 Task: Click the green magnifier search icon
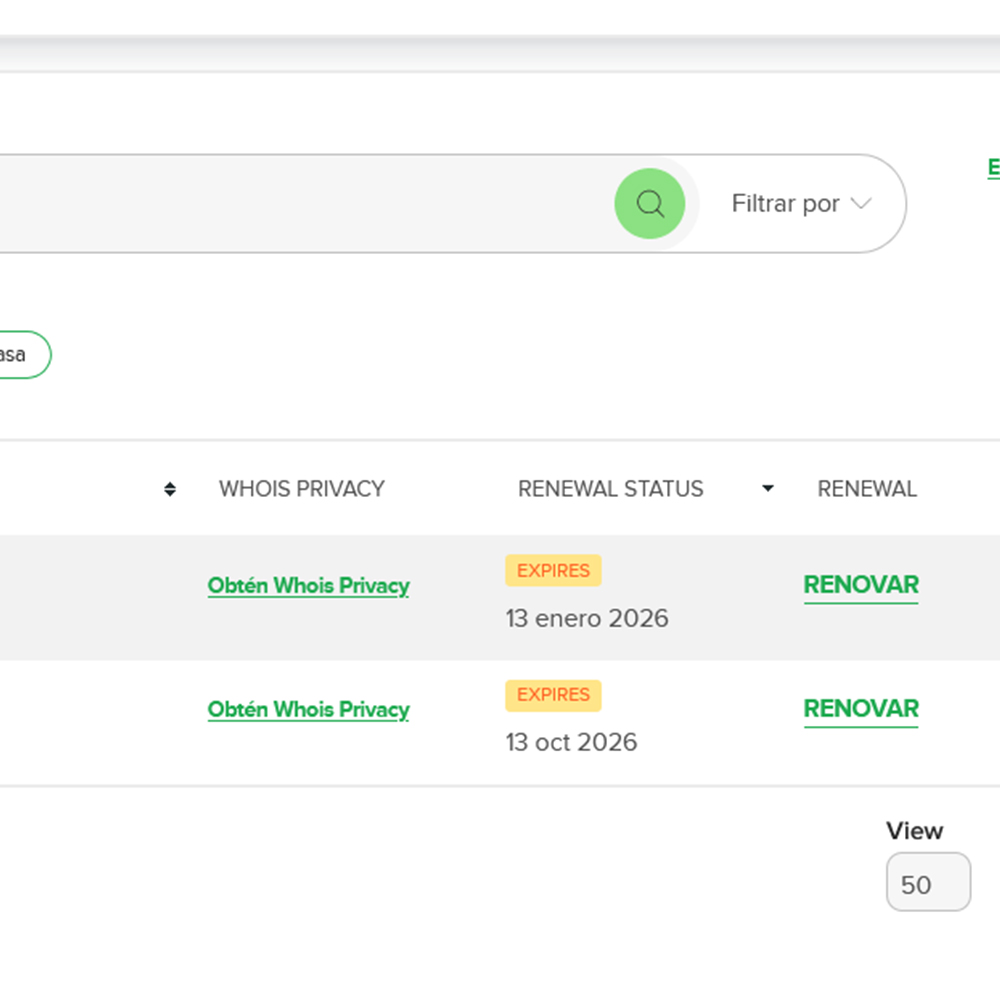650,204
